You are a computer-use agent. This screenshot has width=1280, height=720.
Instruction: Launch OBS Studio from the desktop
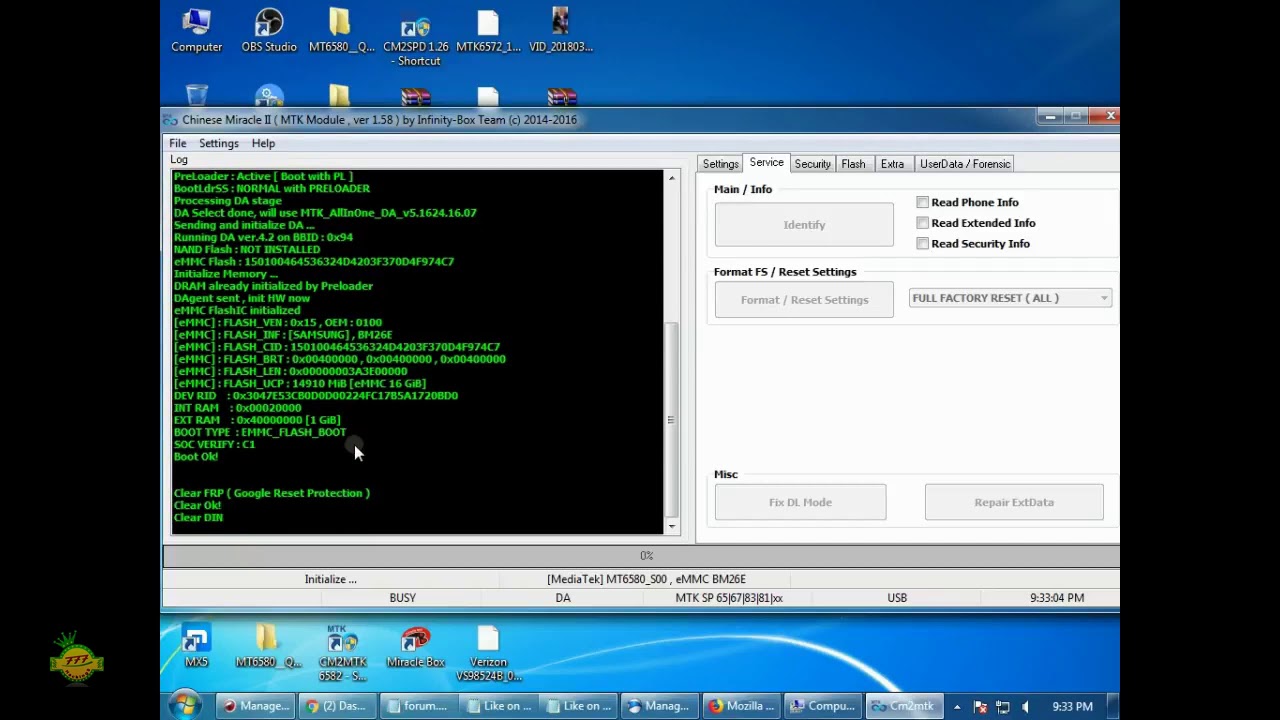point(268,30)
